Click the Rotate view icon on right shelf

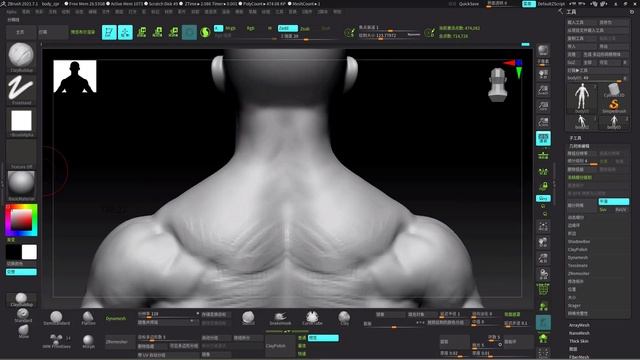(x=543, y=274)
